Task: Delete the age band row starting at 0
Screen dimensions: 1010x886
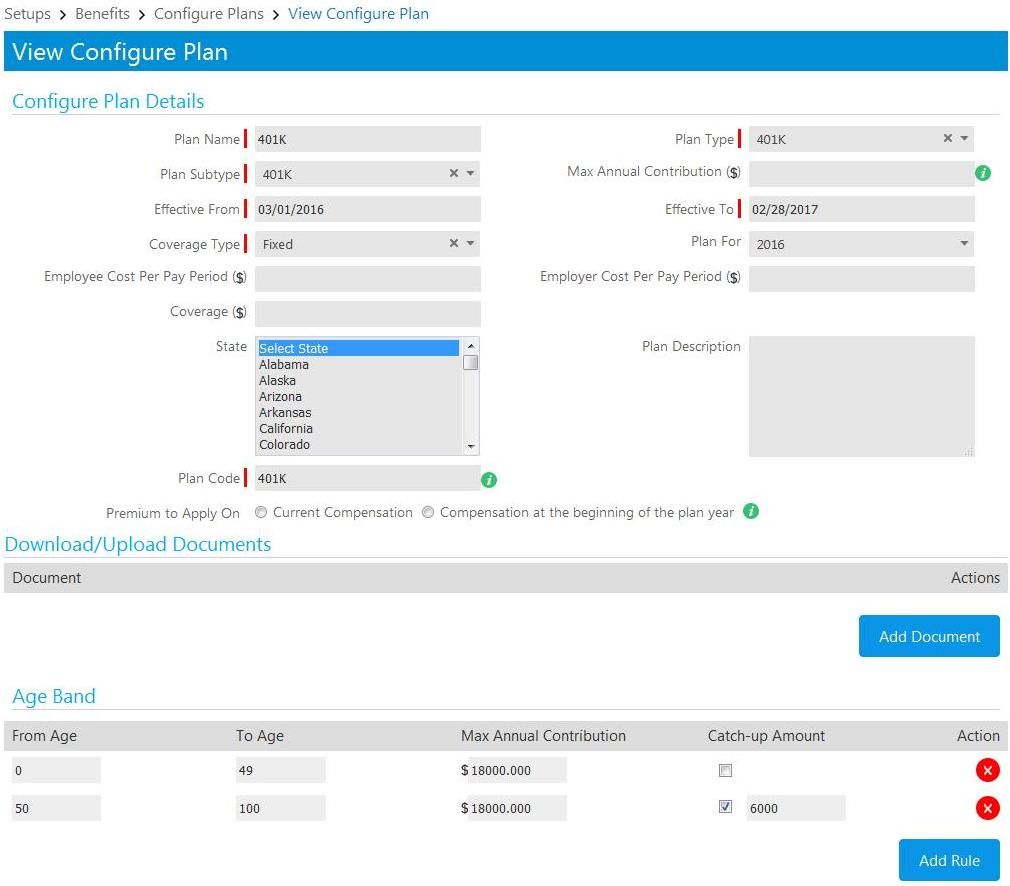Action: (988, 770)
